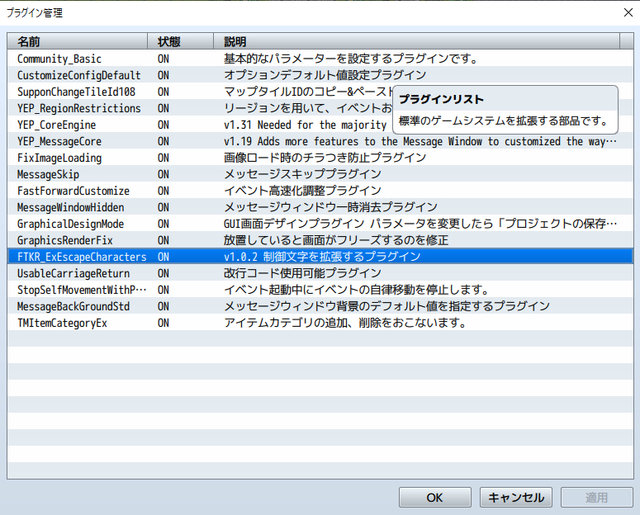640x515 pixels.
Task: Select the YEP_MessageCore plugin
Action: (x=320, y=141)
